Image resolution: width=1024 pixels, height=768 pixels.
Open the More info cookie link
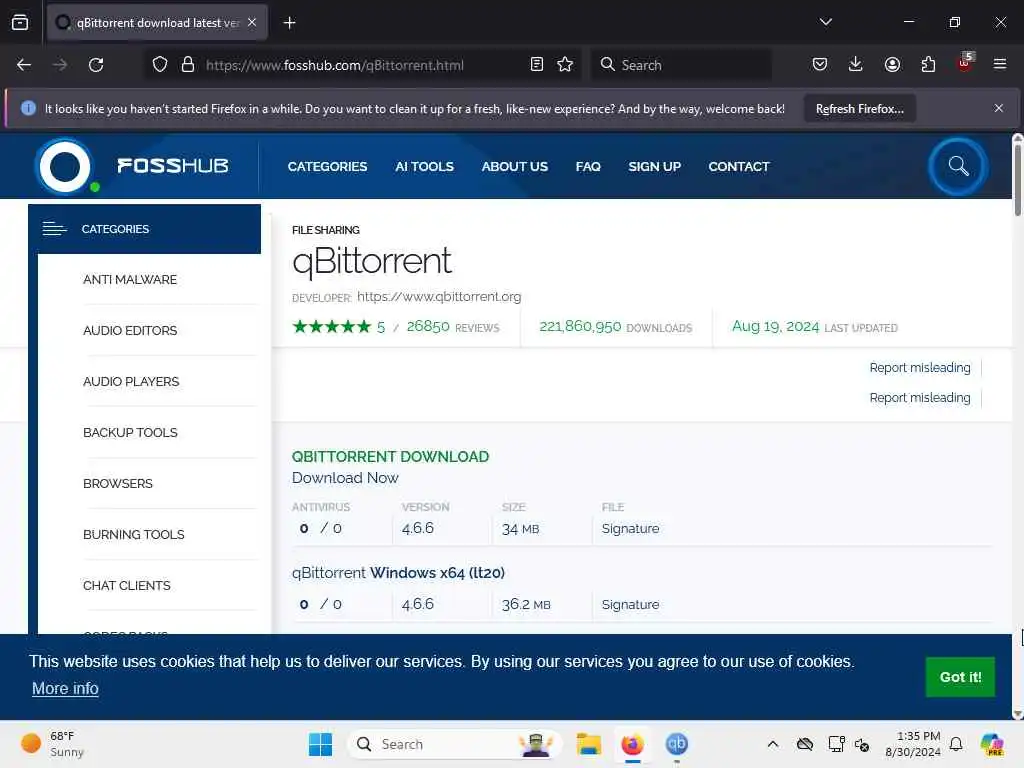tap(65, 688)
